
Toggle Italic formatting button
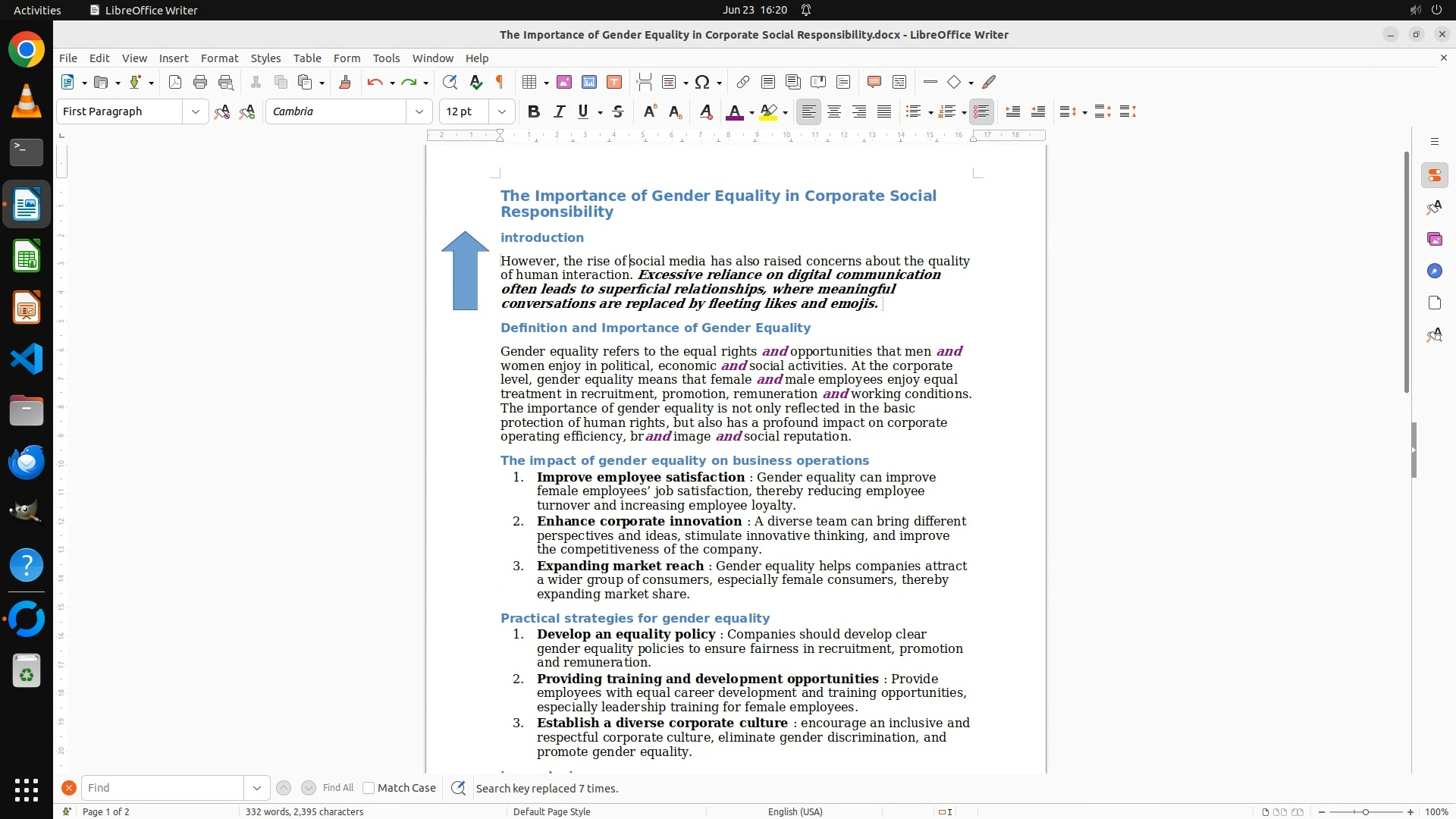[560, 111]
